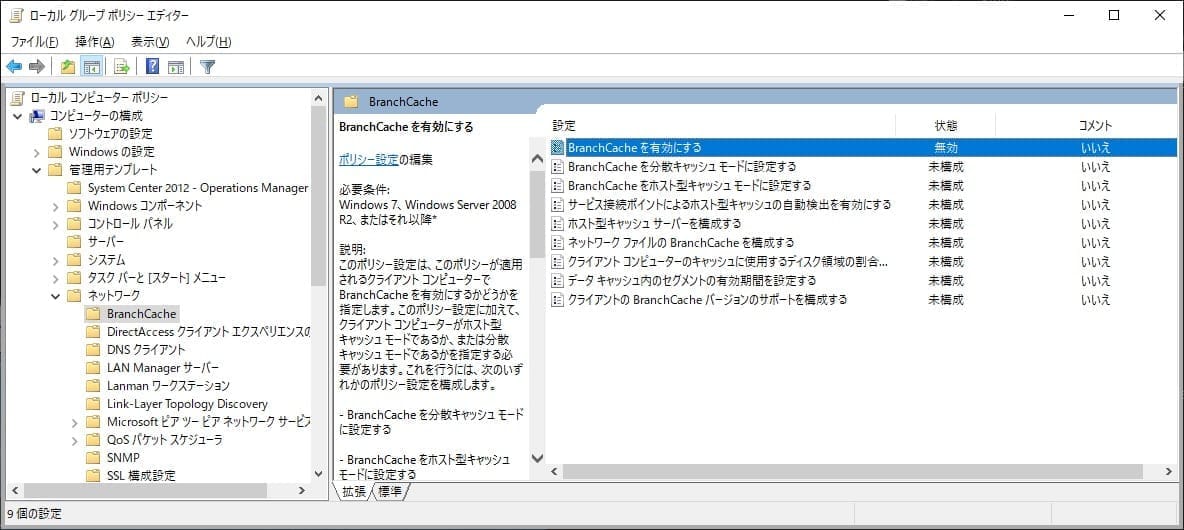Viewport: 1184px width, 530px height.
Task: Click settings list horizontal scrollbar left arrow
Action: 554,471
